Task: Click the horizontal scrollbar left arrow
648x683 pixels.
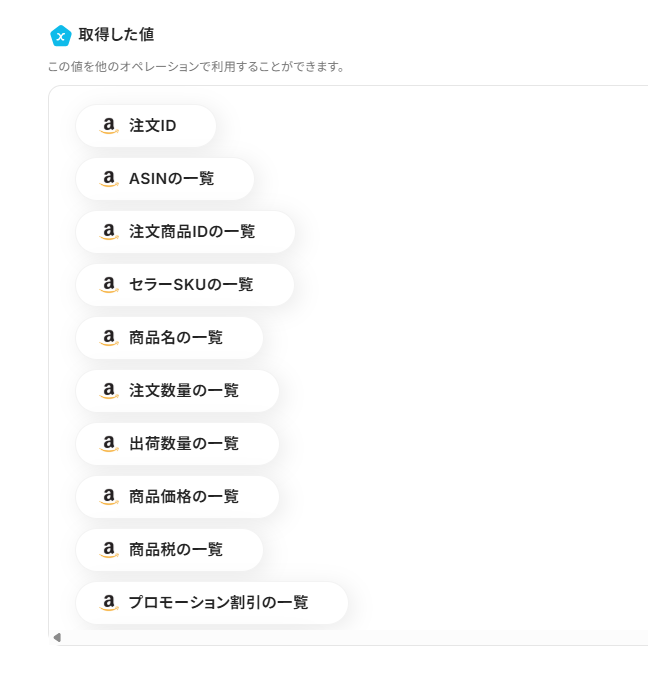Action: [57, 637]
